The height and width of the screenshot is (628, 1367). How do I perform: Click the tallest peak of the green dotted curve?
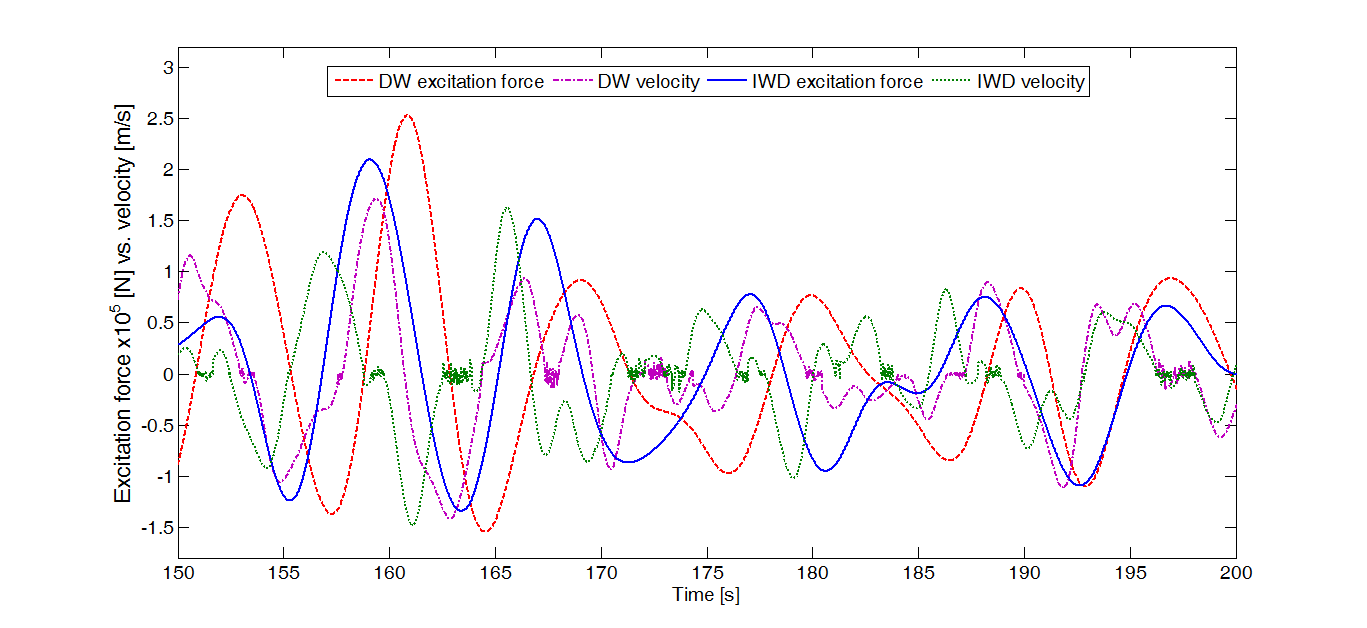coord(507,208)
